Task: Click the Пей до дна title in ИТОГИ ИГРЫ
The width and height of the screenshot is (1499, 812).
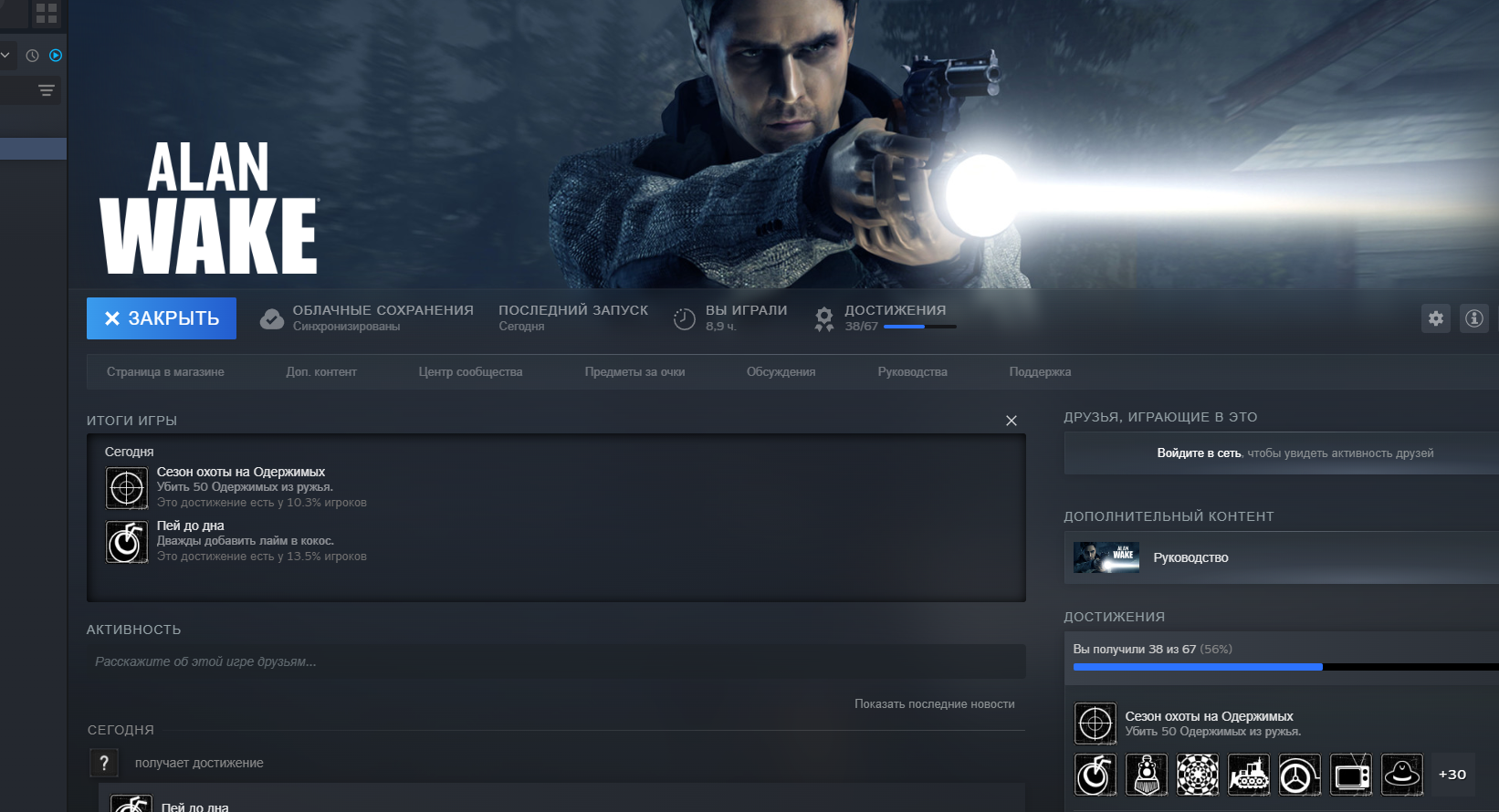Action: tap(191, 526)
